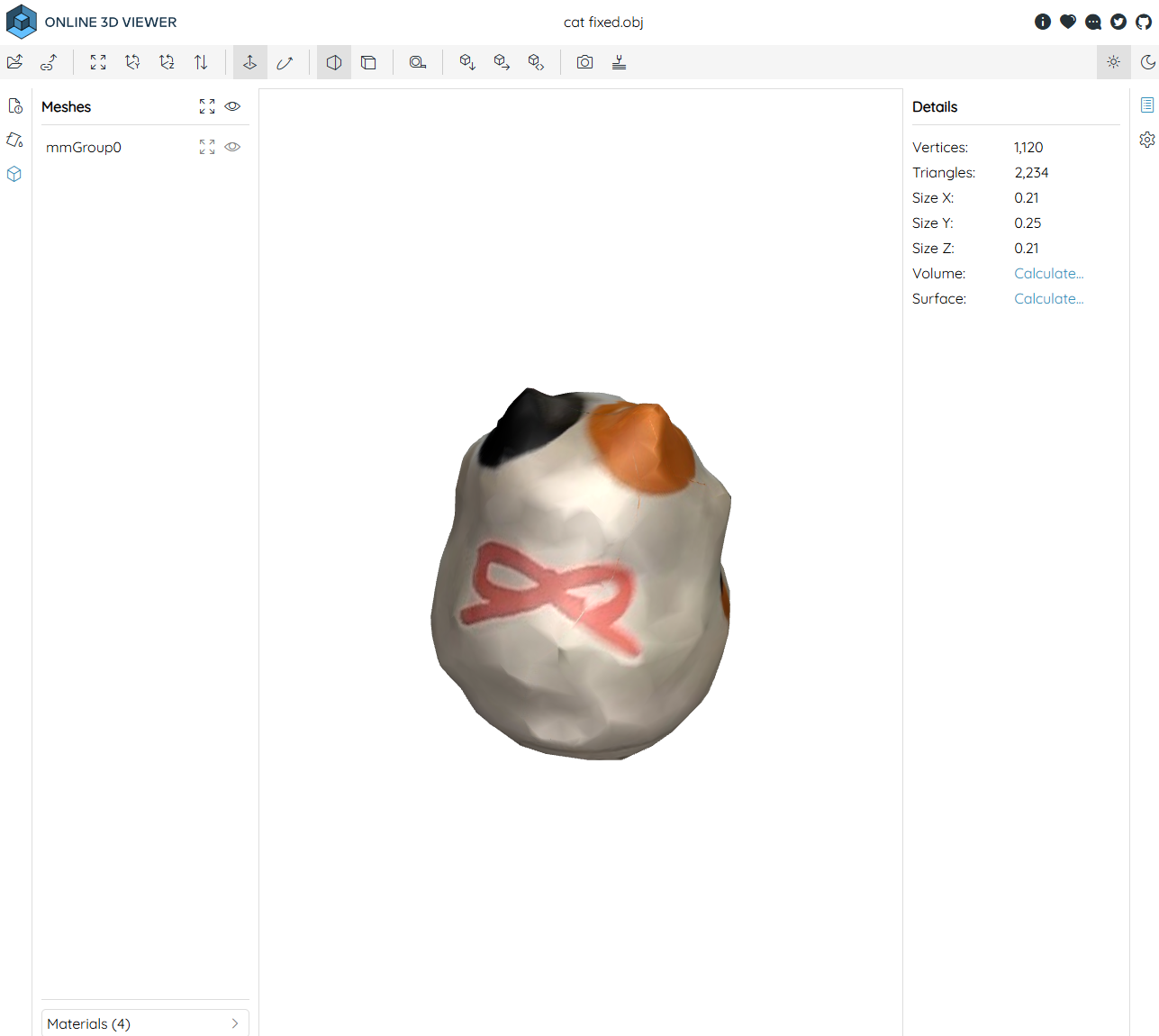Viewport: 1159px width, 1036px height.
Task: Select the mmGroup0 mesh item
Action: 84,147
